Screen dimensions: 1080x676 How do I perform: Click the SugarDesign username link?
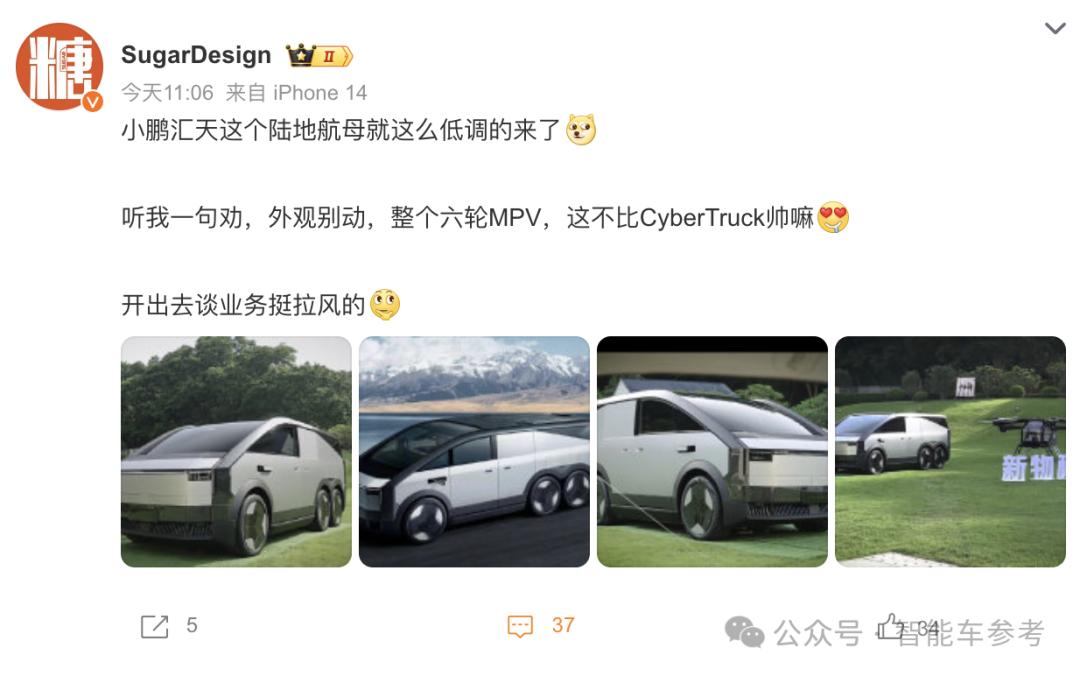[x=196, y=54]
